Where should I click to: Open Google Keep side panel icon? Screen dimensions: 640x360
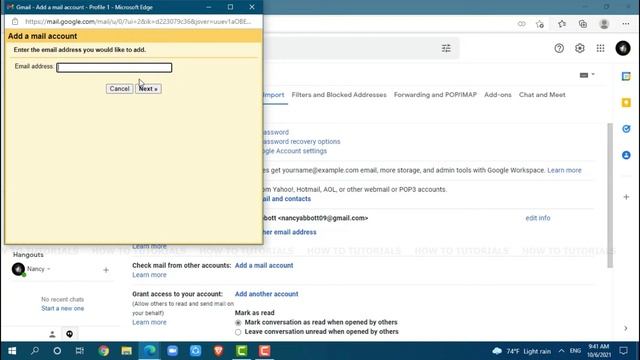pos(626,102)
